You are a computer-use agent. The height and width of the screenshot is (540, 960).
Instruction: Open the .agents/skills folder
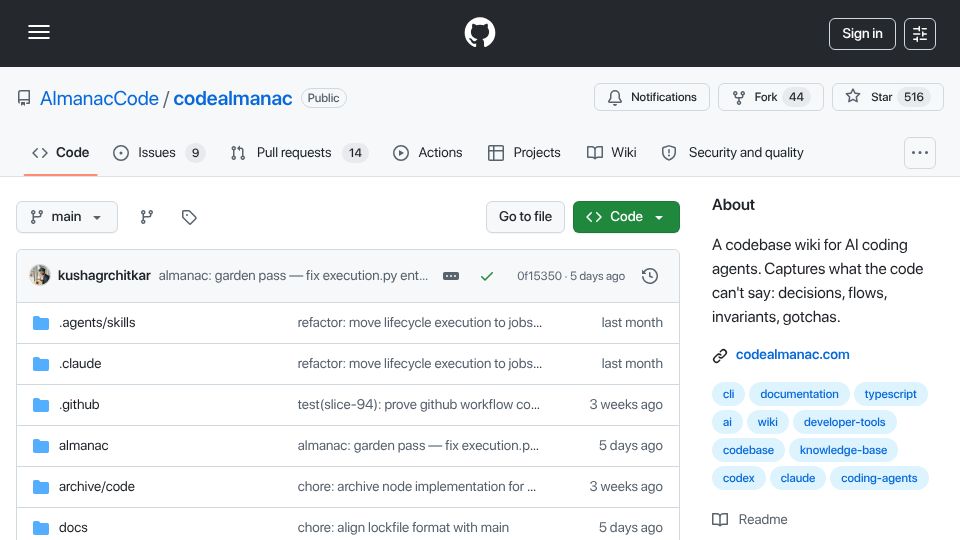tap(97, 323)
